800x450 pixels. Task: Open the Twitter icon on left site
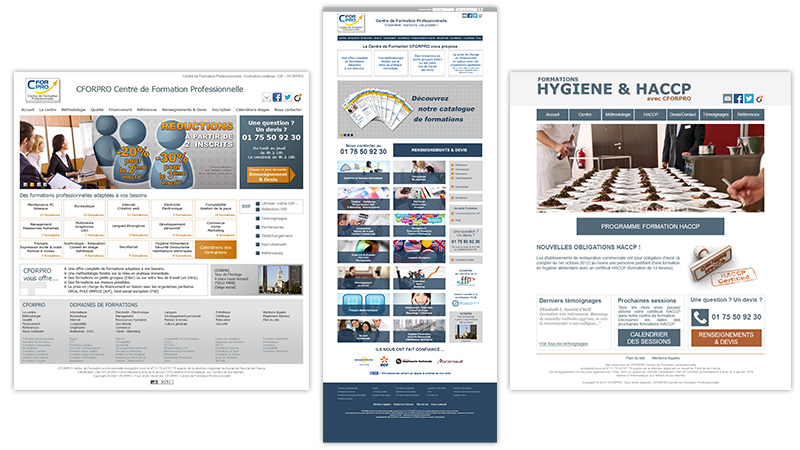click(x=287, y=97)
